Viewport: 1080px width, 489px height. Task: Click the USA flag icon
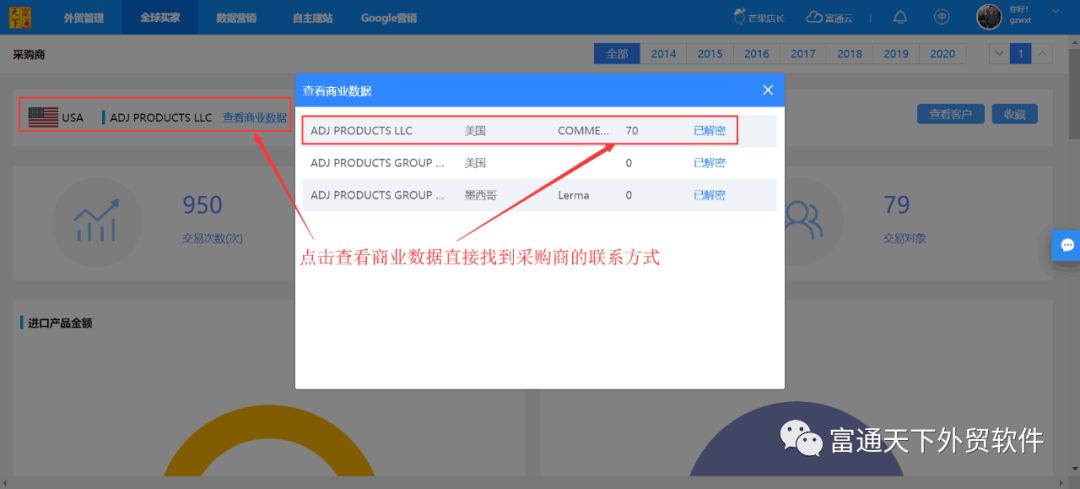point(43,117)
